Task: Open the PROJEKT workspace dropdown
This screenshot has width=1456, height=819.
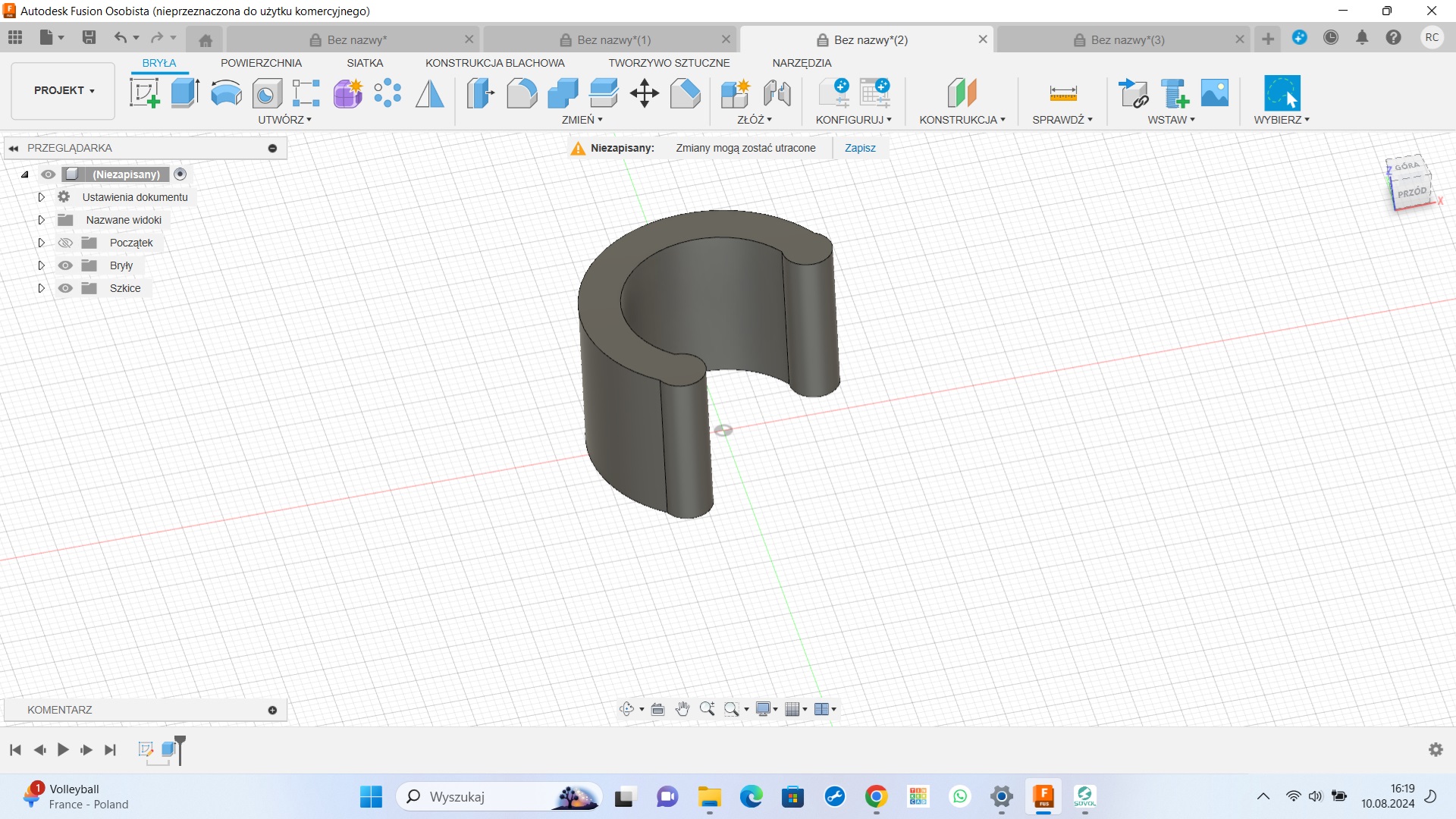Action: point(64,90)
